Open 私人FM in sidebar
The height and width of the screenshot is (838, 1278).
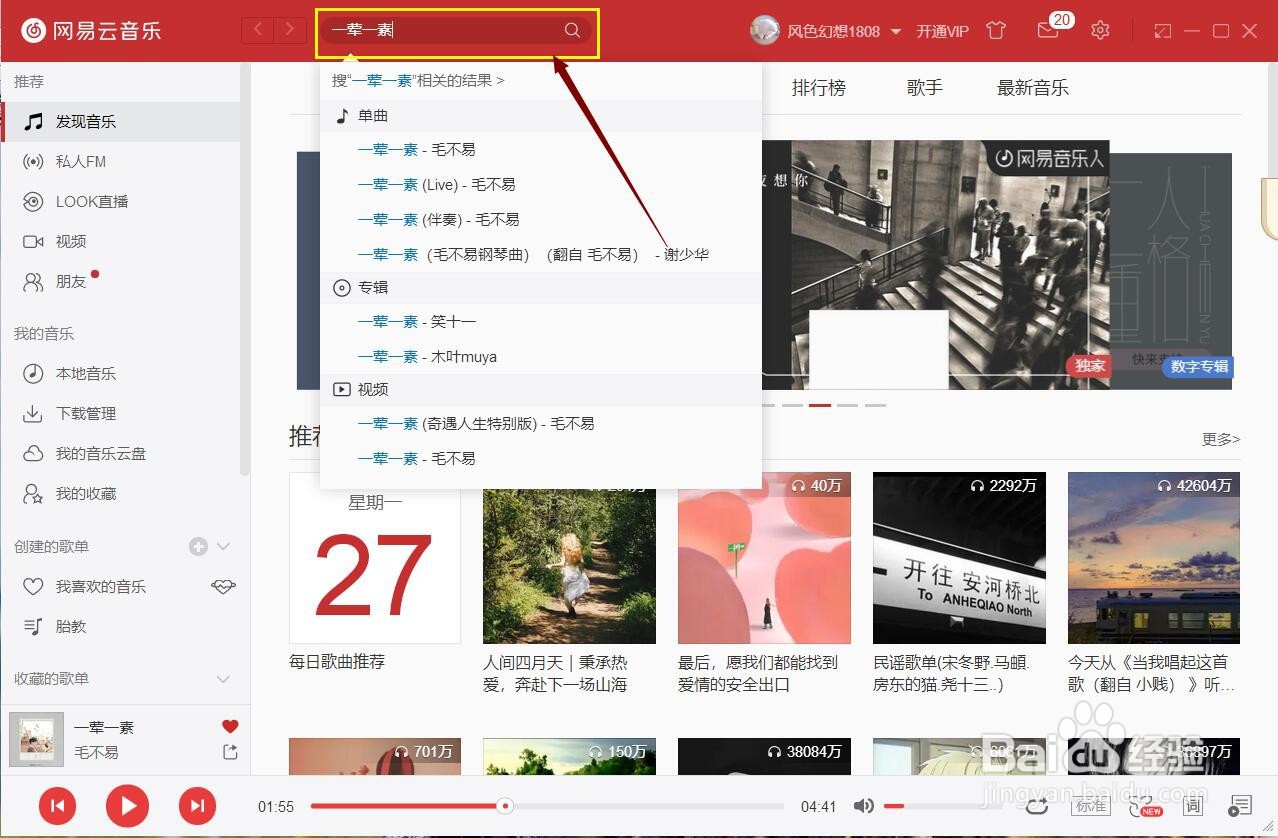[x=120, y=161]
